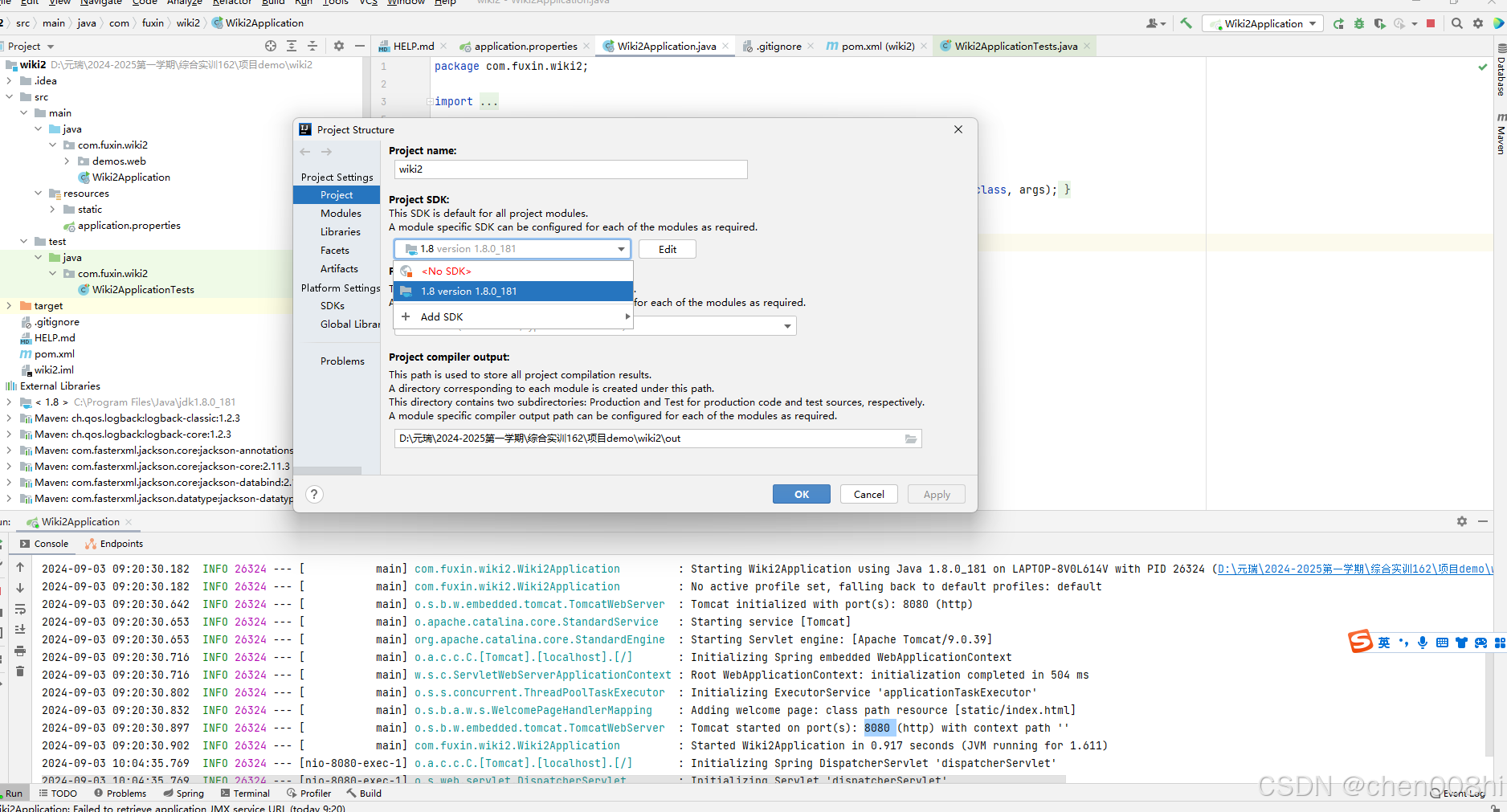Toggle soft-wrap in the console gutter
1507x812 pixels.
tap(20, 609)
